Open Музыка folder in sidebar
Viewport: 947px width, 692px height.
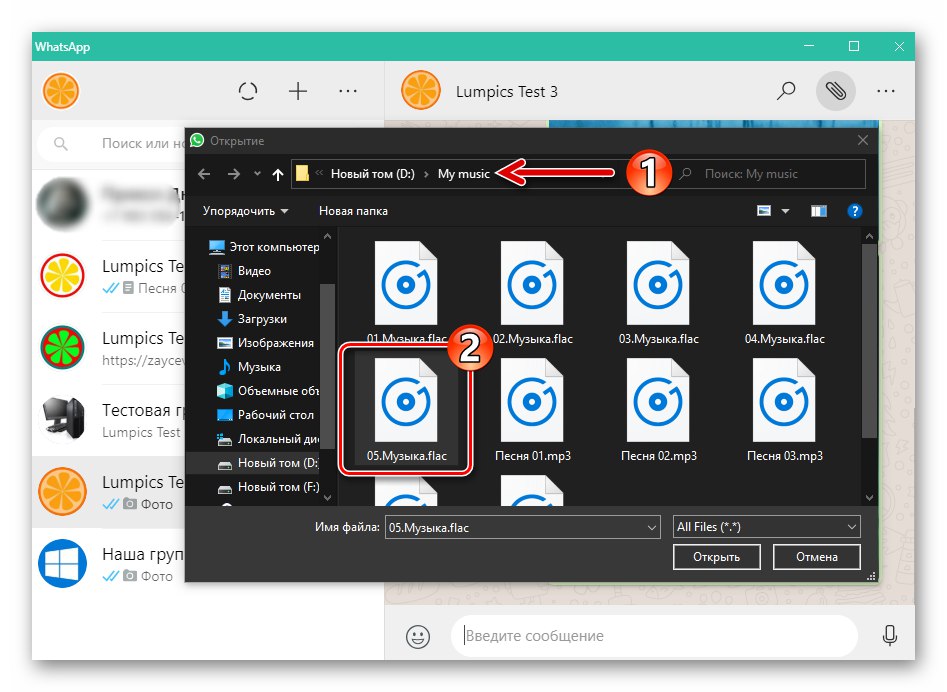249,367
